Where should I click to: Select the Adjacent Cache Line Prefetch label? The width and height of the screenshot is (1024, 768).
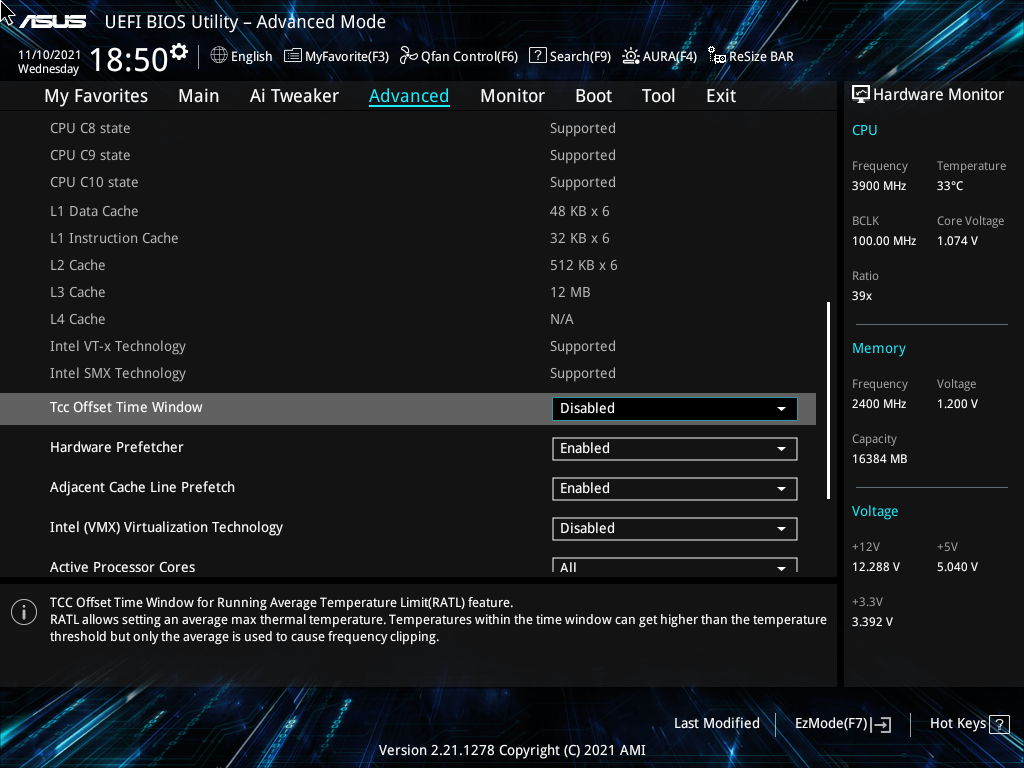pos(142,487)
